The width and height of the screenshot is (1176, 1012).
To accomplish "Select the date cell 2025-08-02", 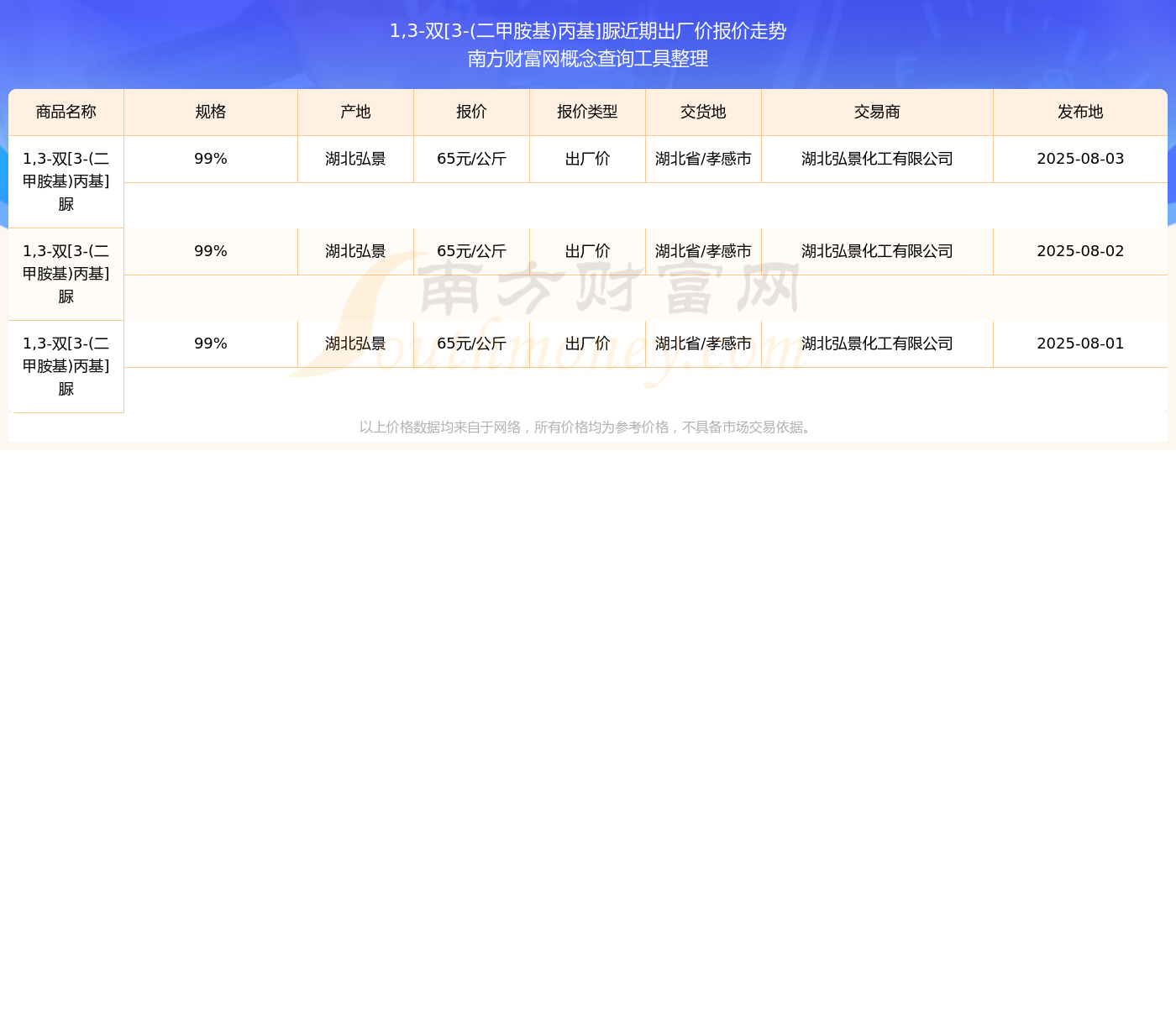I will coord(1080,251).
